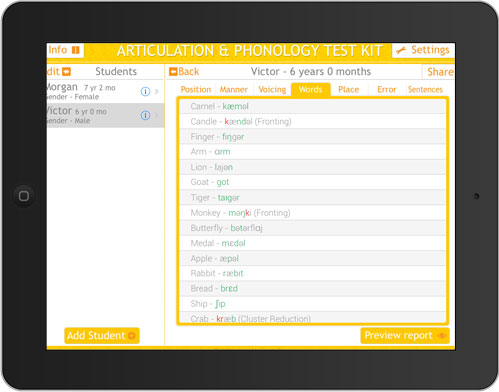Click the iPad home button
Image resolution: width=499 pixels, height=392 pixels.
coord(24,196)
